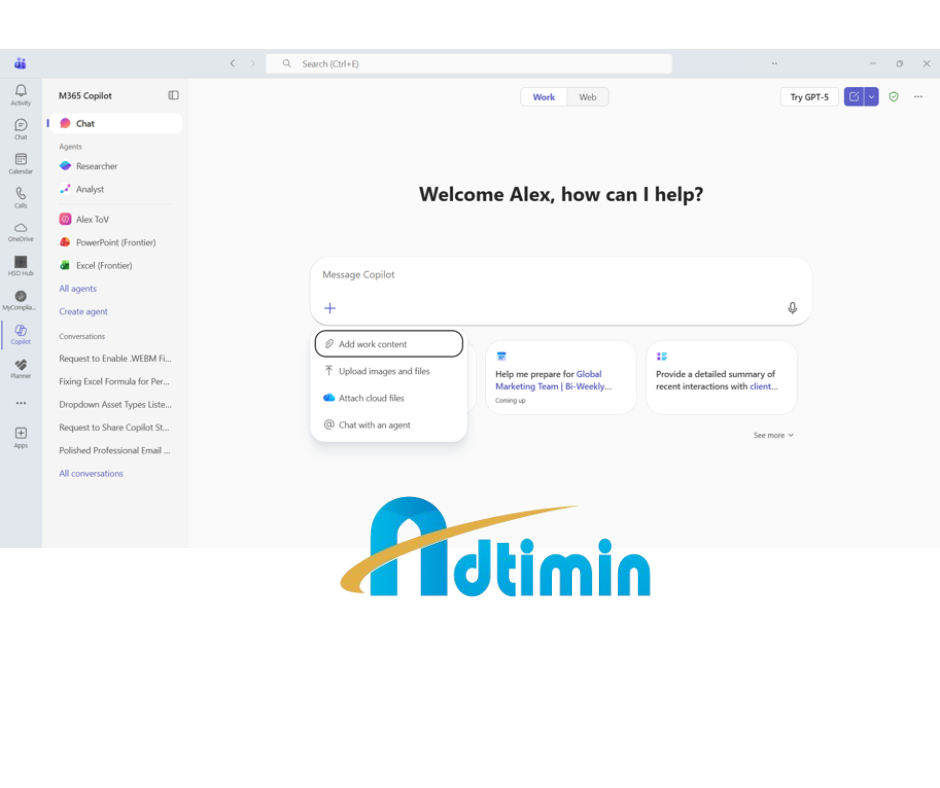Start new chat with compose icon
Screen dimensions: 940x788
point(853,97)
